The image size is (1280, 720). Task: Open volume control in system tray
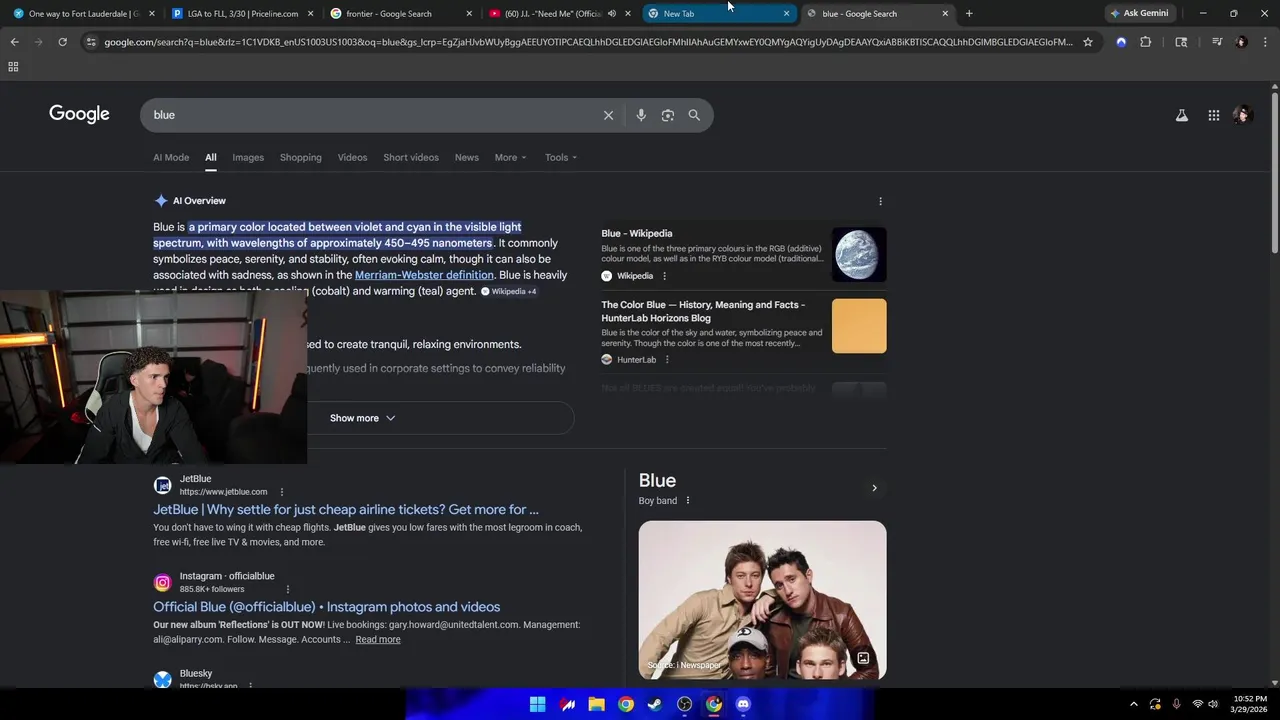1213,704
